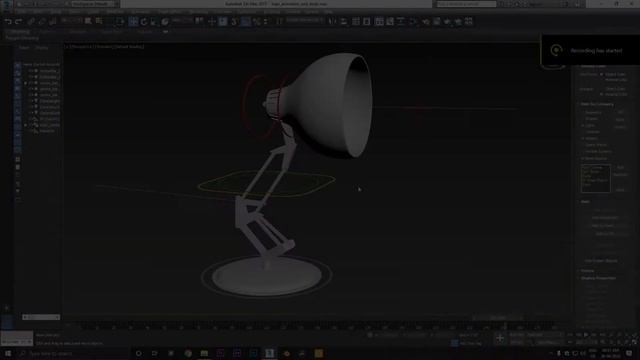Toggle the Layer Explorer toolbar icon
The image size is (640, 360).
367,21
